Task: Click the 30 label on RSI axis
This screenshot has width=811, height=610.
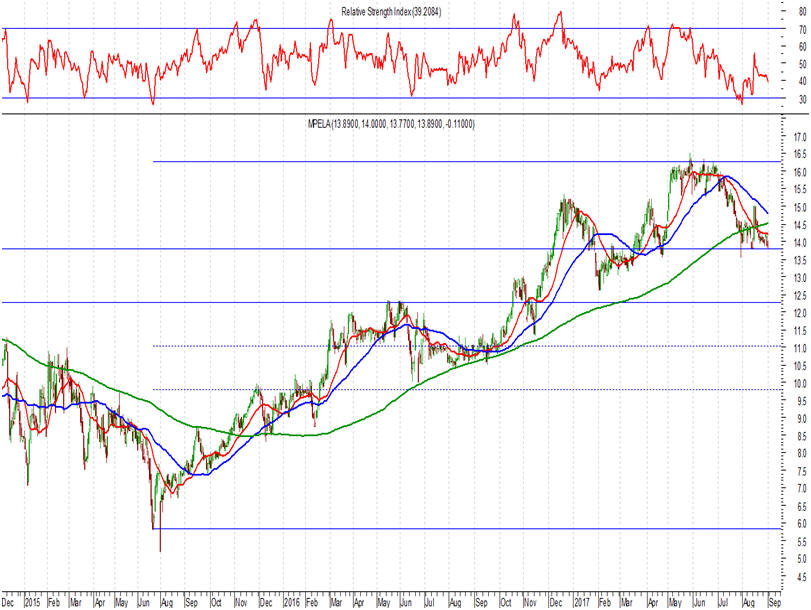Action: click(x=802, y=99)
